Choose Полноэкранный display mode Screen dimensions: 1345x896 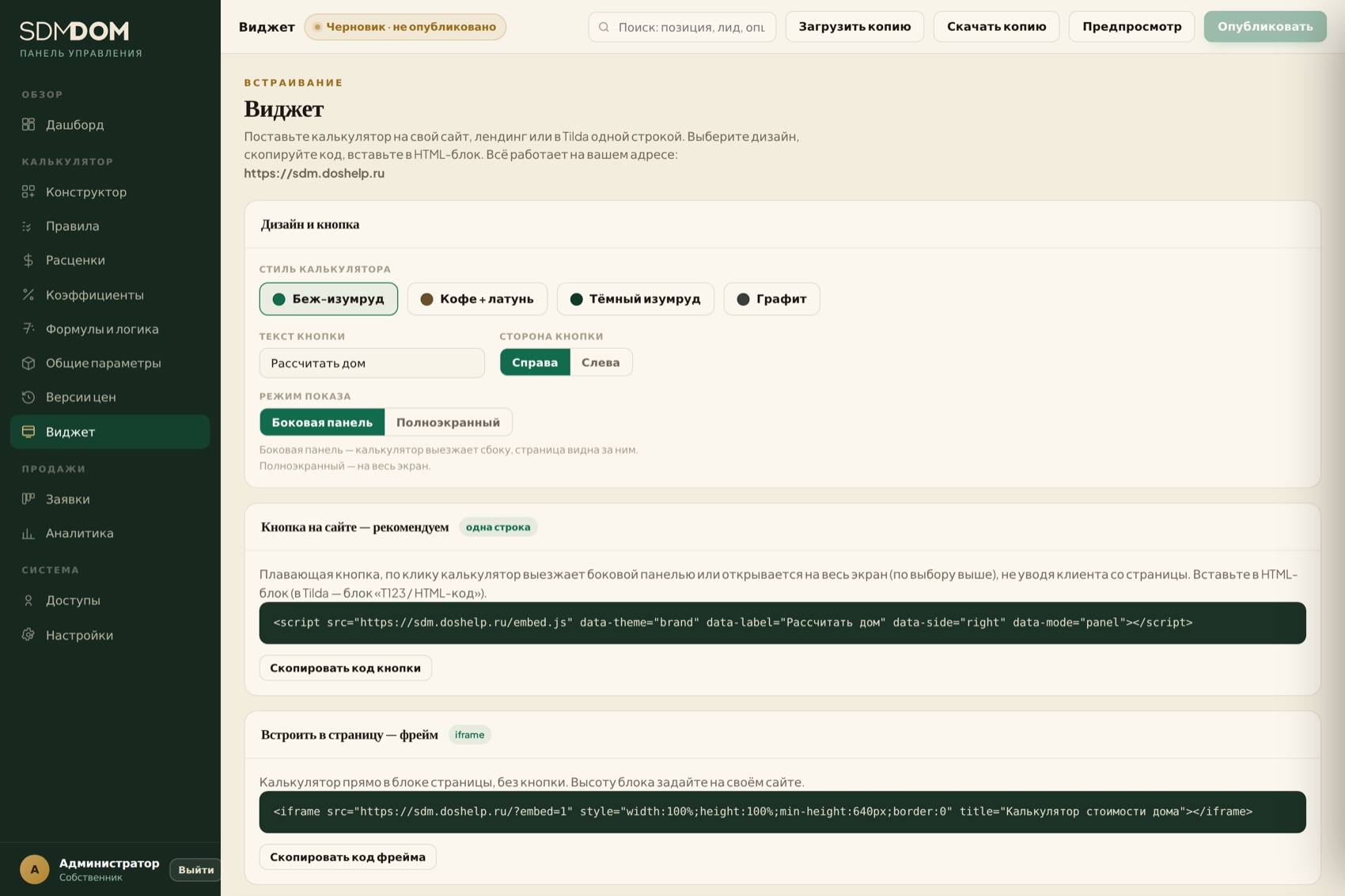click(448, 422)
